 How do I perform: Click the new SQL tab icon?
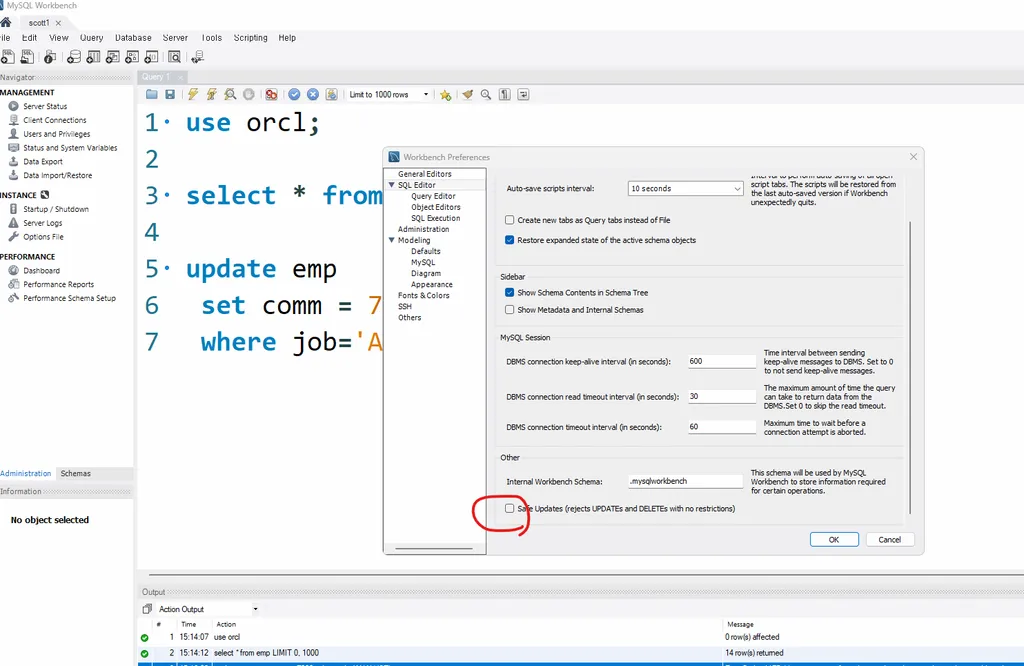(x=7, y=57)
